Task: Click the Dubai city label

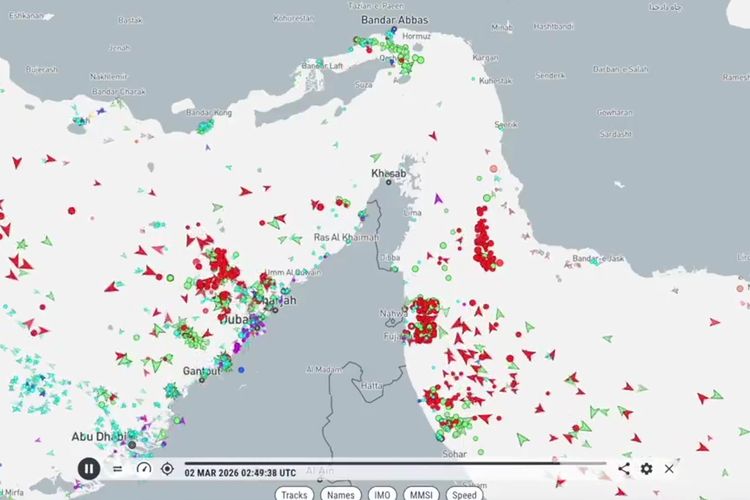Action: [x=233, y=319]
